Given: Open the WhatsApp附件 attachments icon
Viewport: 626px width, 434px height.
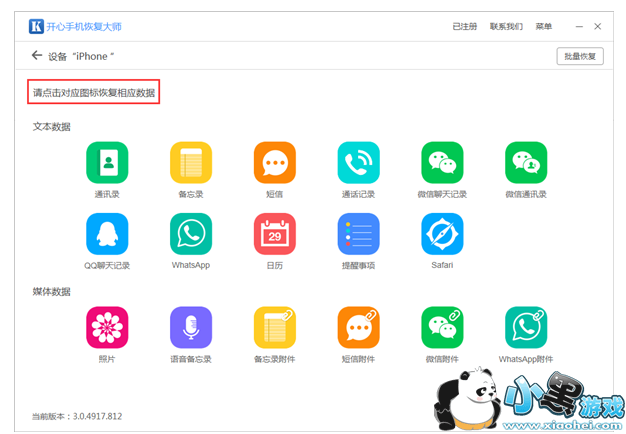Looking at the screenshot, I should click(x=526, y=327).
